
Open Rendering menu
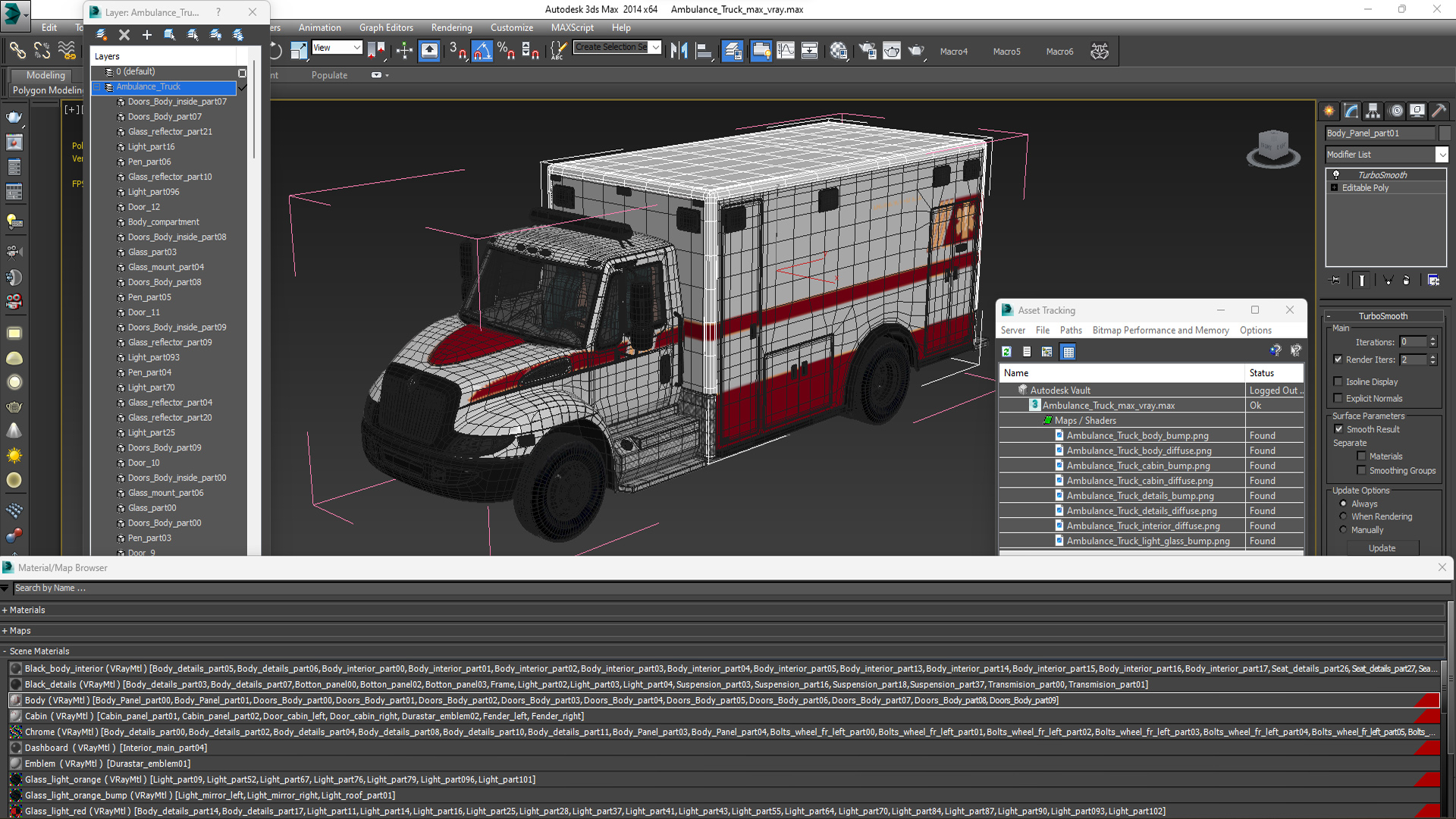point(451,27)
